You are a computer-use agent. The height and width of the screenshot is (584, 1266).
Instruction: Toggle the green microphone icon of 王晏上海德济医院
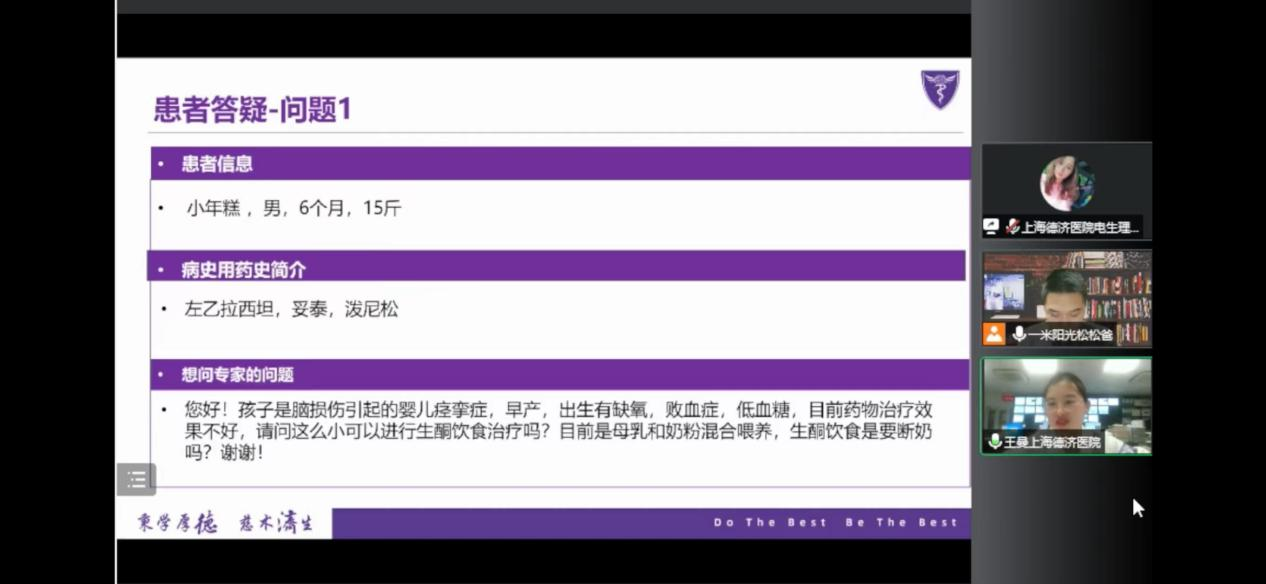pyautogui.click(x=995, y=441)
